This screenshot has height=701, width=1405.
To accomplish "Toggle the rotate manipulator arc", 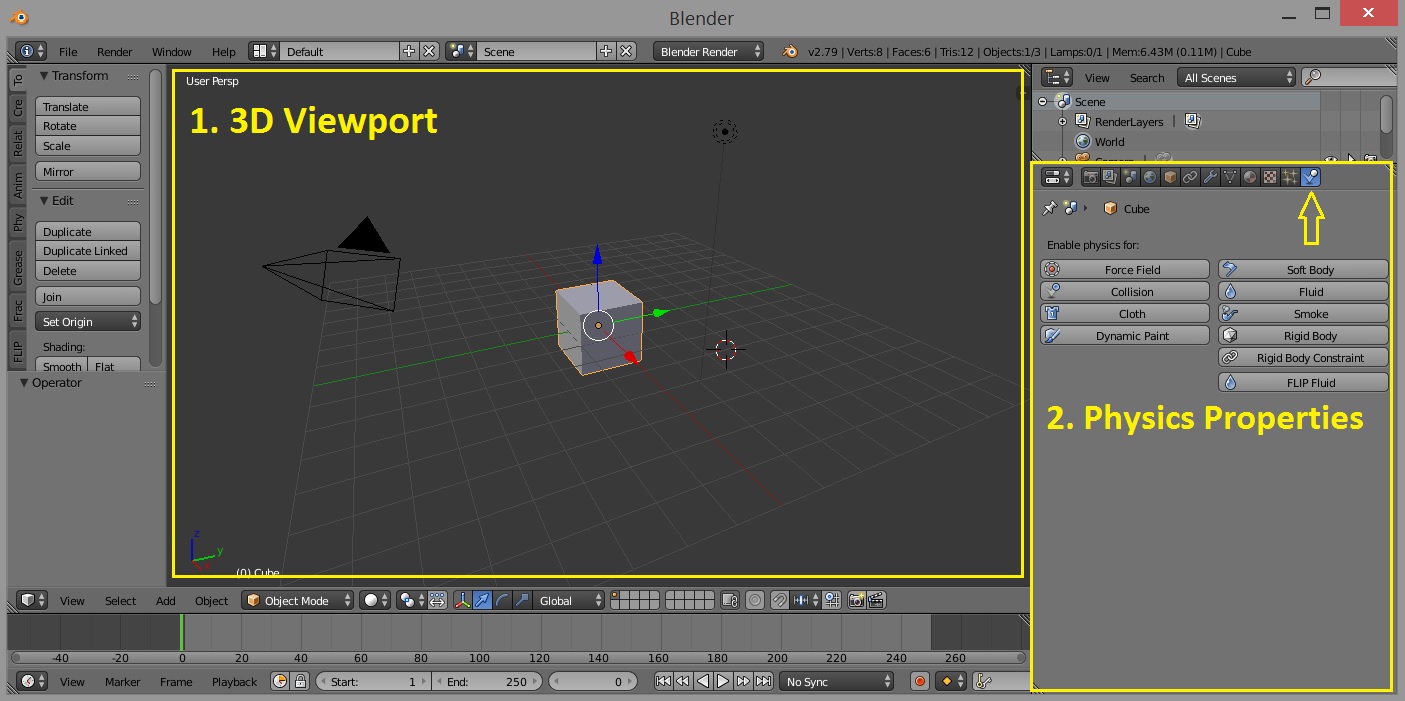I will [x=503, y=600].
